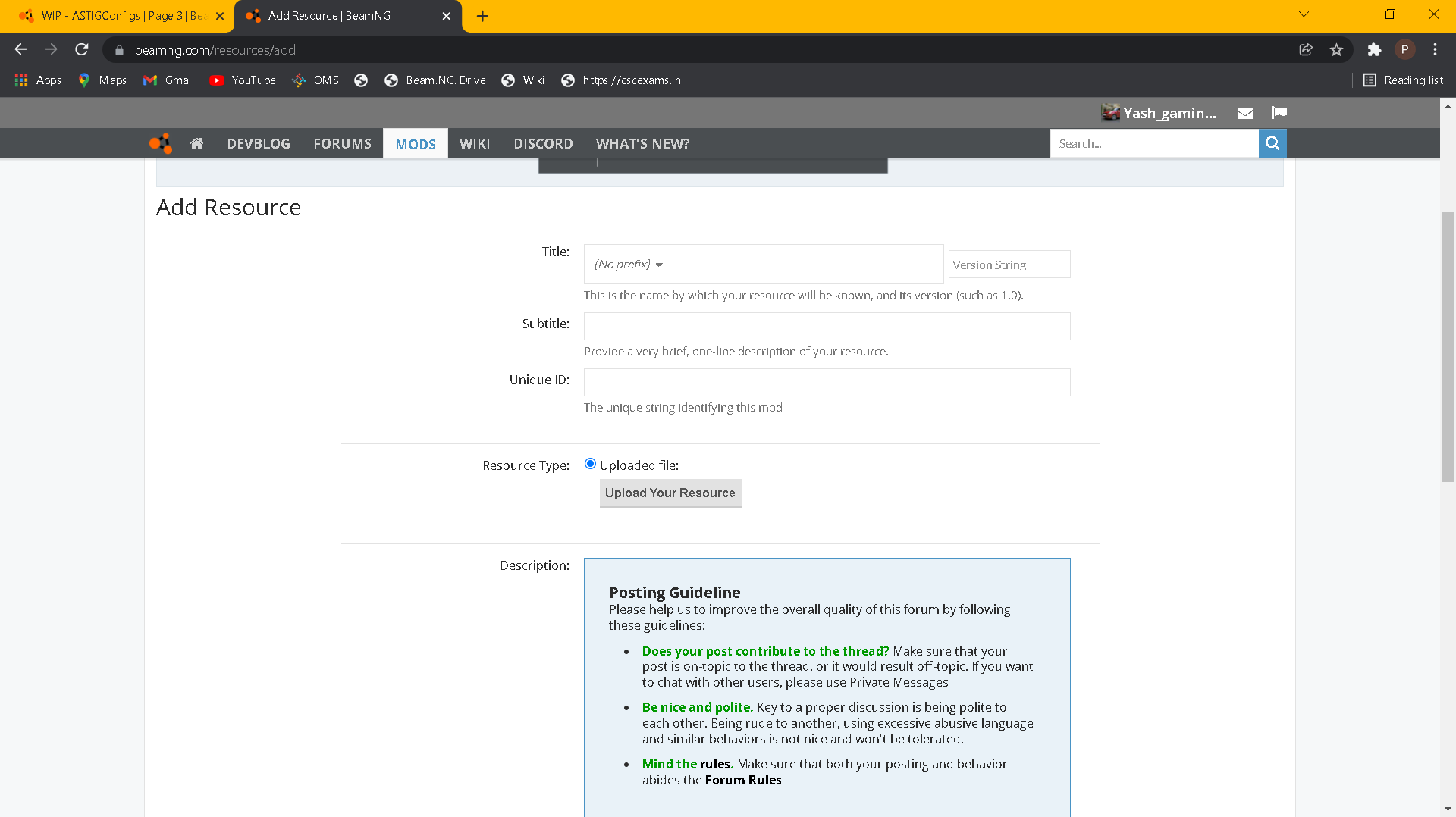1456x817 pixels.
Task: Click the BeamNG logo icon
Action: click(x=161, y=143)
